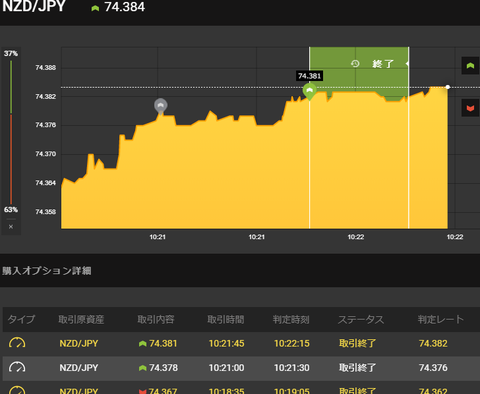
Task: Select the gray past trade marker pin
Action: click(x=161, y=106)
